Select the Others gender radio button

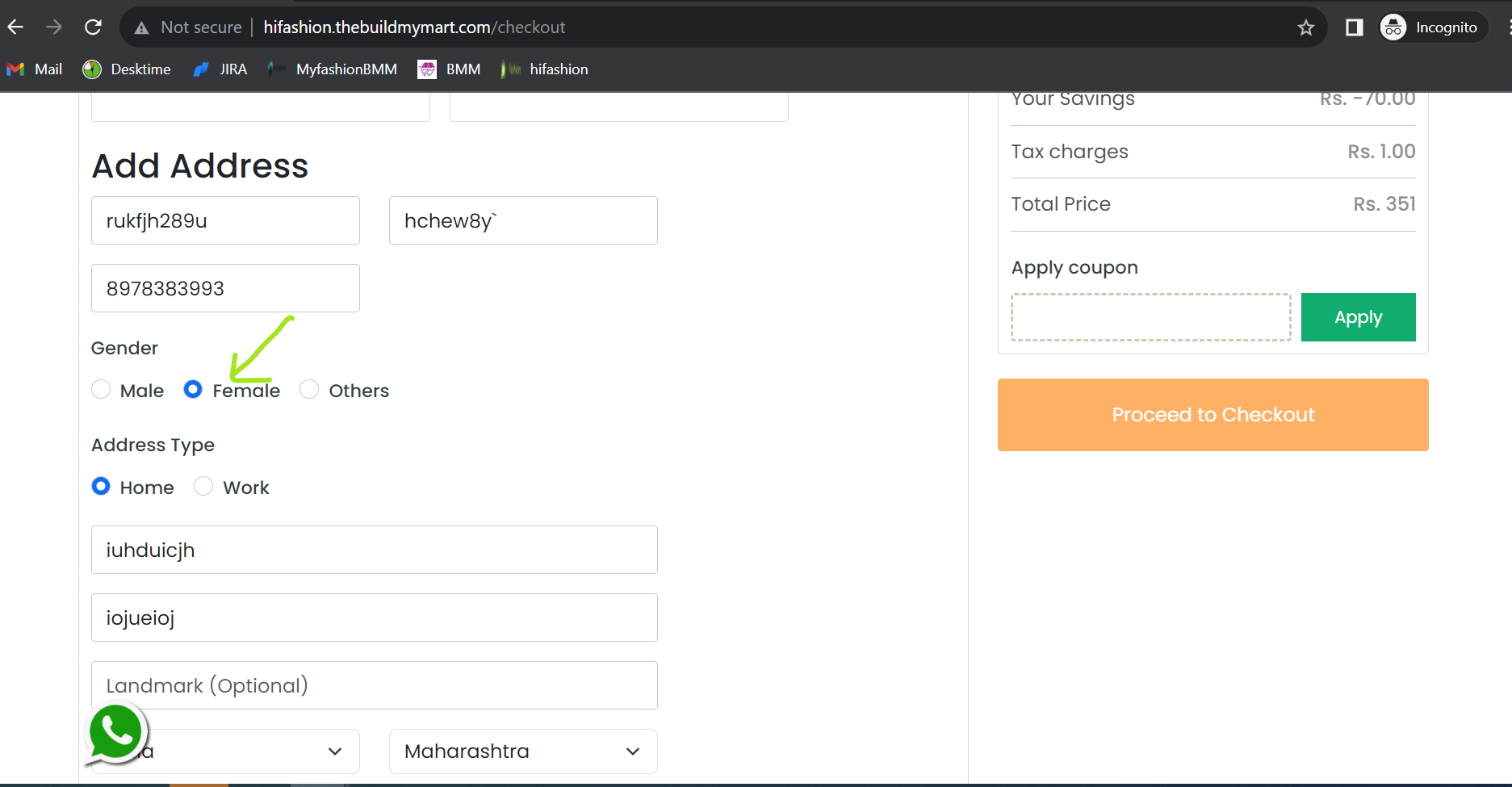tap(309, 390)
